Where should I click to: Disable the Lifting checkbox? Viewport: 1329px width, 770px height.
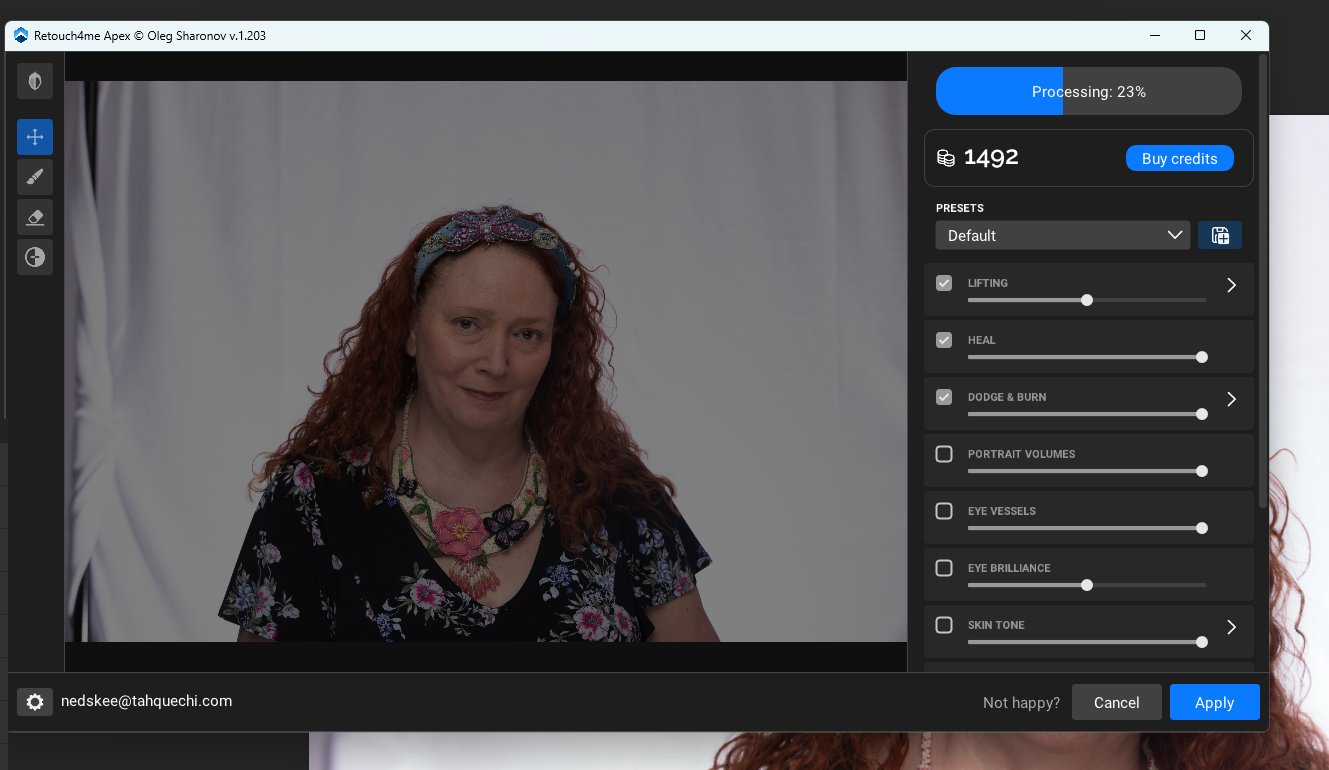[x=944, y=283]
